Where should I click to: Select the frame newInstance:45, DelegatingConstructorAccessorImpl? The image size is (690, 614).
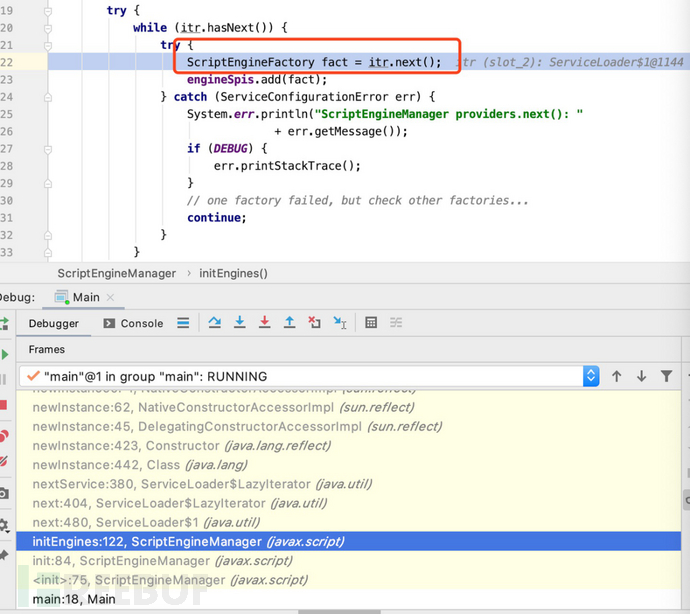349,426
